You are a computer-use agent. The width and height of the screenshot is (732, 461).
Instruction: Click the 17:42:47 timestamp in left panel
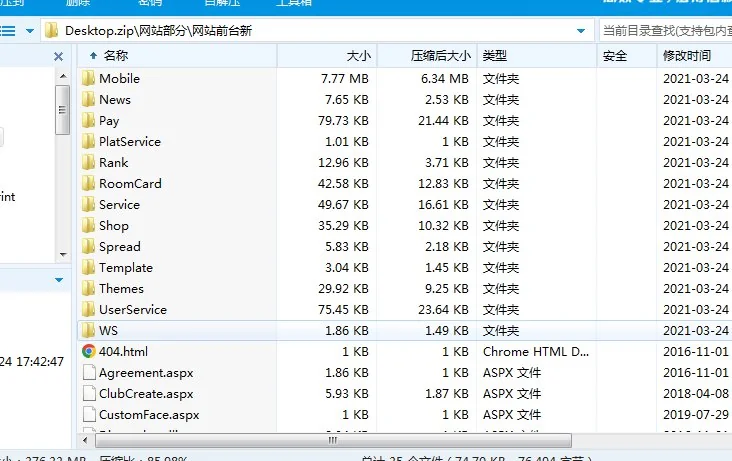point(40,362)
